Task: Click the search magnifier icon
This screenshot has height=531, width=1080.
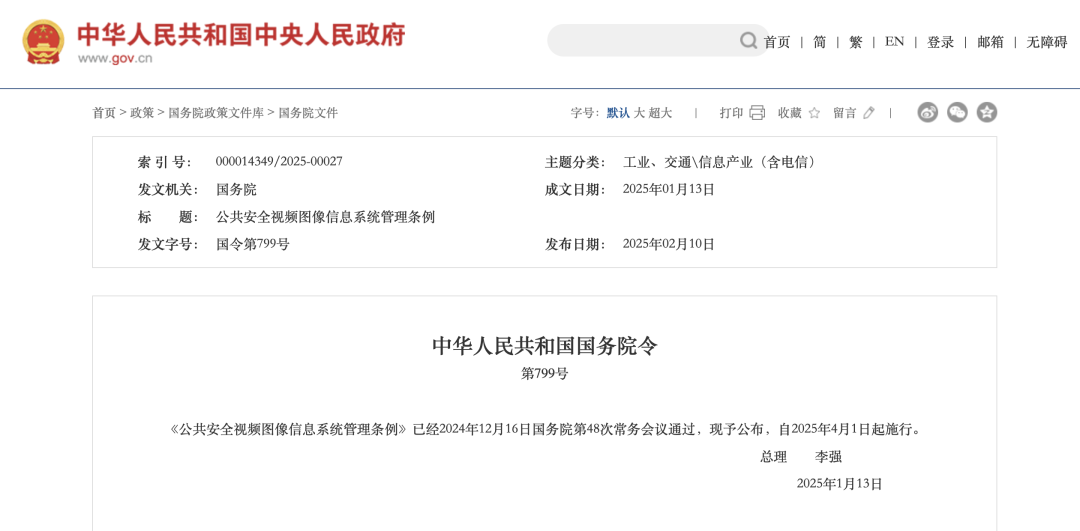Action: pyautogui.click(x=748, y=41)
